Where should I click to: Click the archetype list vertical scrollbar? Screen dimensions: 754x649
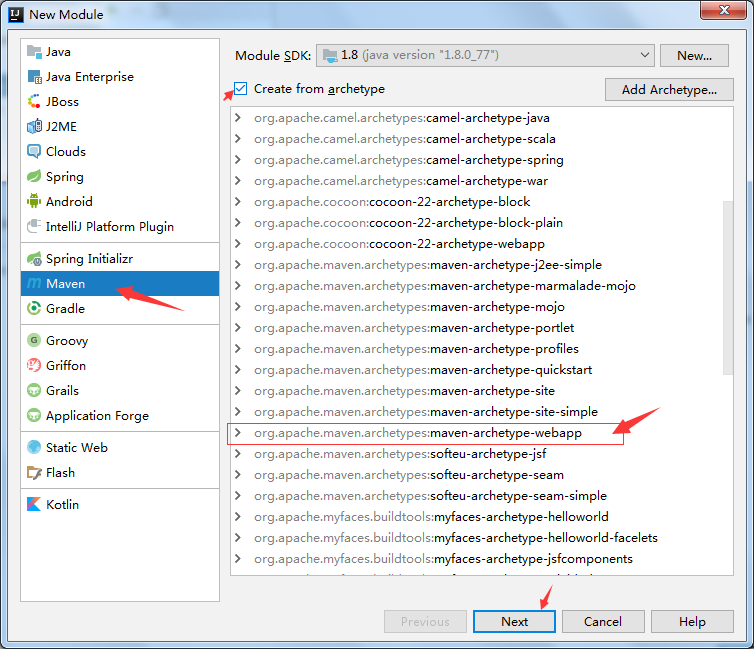click(x=728, y=287)
